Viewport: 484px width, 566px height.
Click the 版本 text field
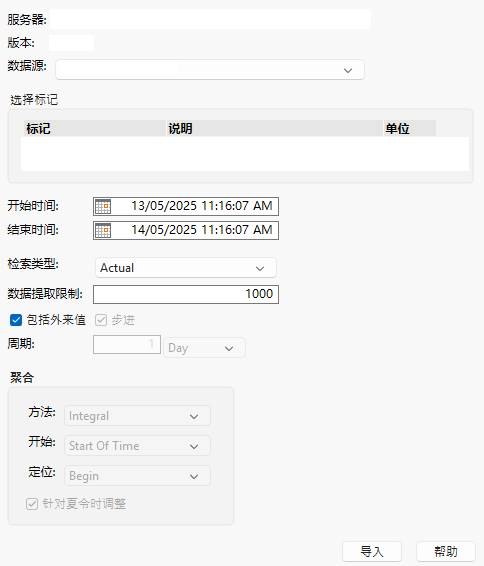coord(71,43)
